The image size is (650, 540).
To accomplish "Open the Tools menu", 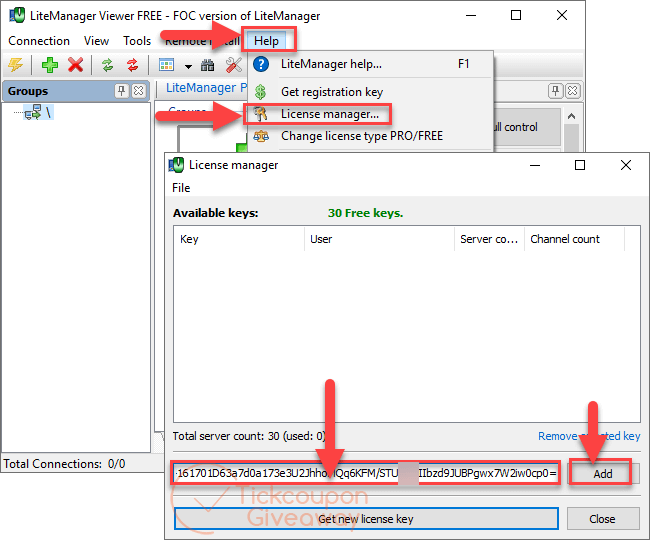I will (x=137, y=41).
